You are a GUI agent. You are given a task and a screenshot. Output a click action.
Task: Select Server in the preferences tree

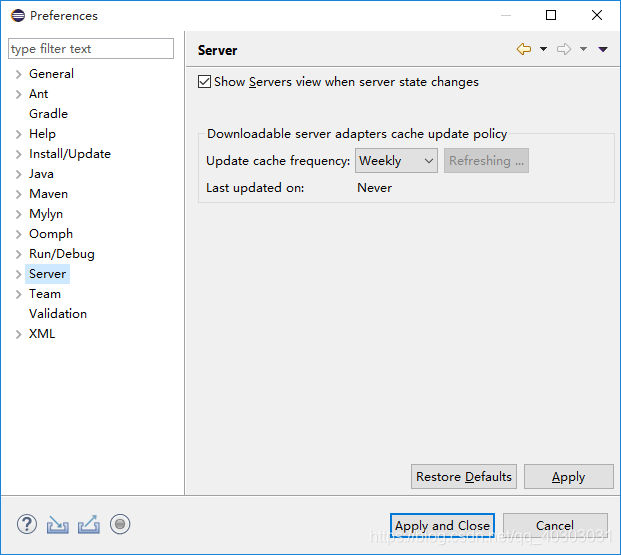point(48,274)
